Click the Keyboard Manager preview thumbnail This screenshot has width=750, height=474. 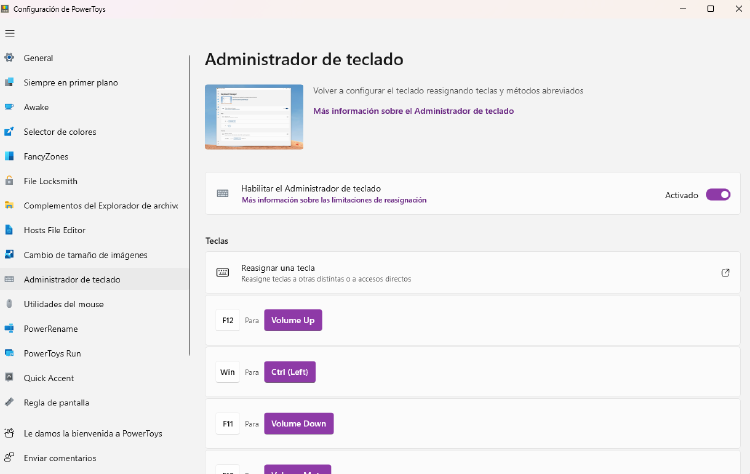pyautogui.click(x=254, y=117)
